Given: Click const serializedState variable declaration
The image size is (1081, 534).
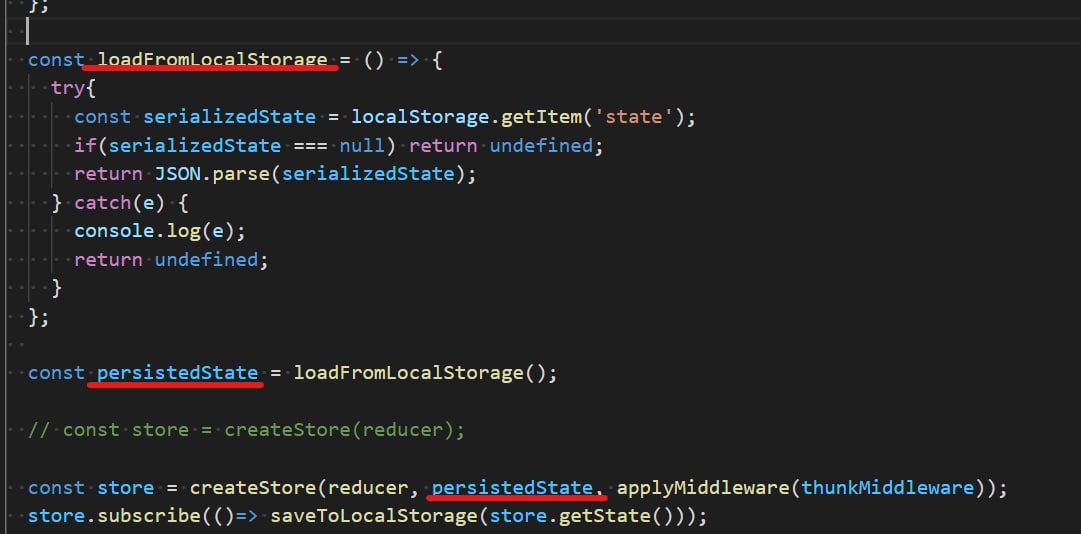Looking at the screenshot, I should [195, 117].
